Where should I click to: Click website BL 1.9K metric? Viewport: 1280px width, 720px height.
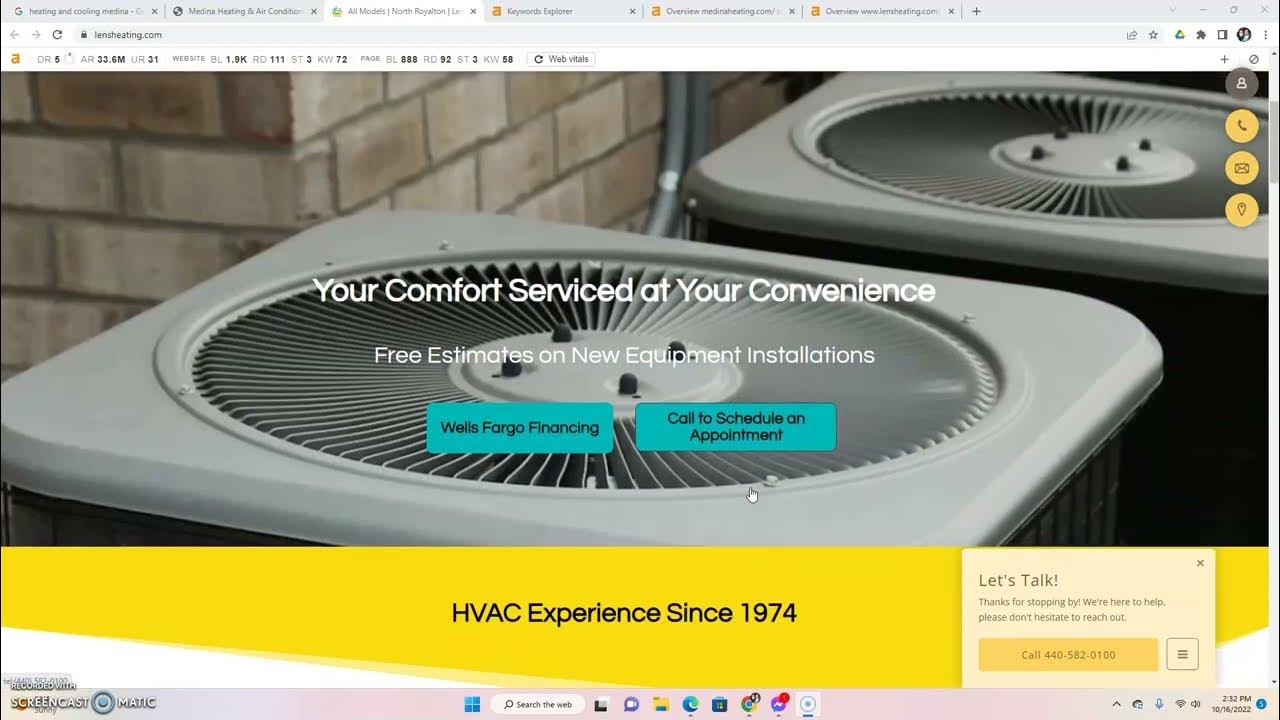point(229,59)
